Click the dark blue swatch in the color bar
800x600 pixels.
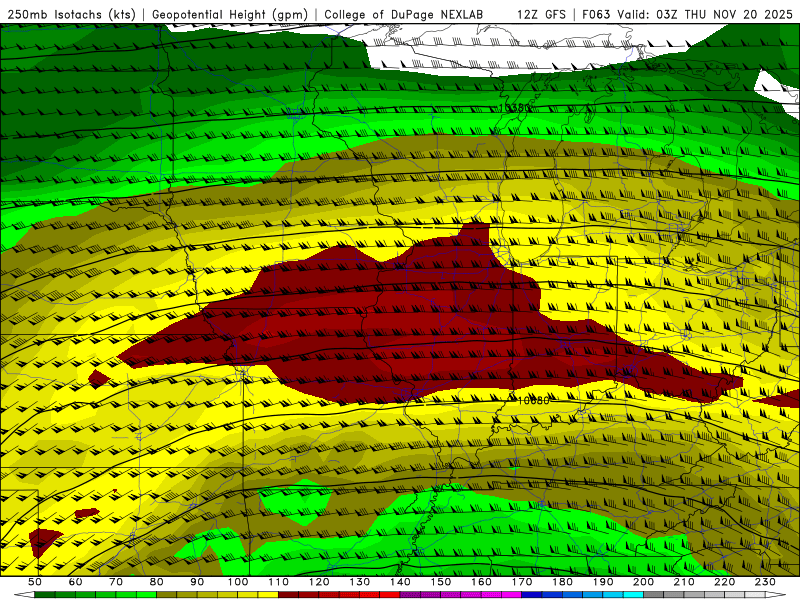[532, 595]
